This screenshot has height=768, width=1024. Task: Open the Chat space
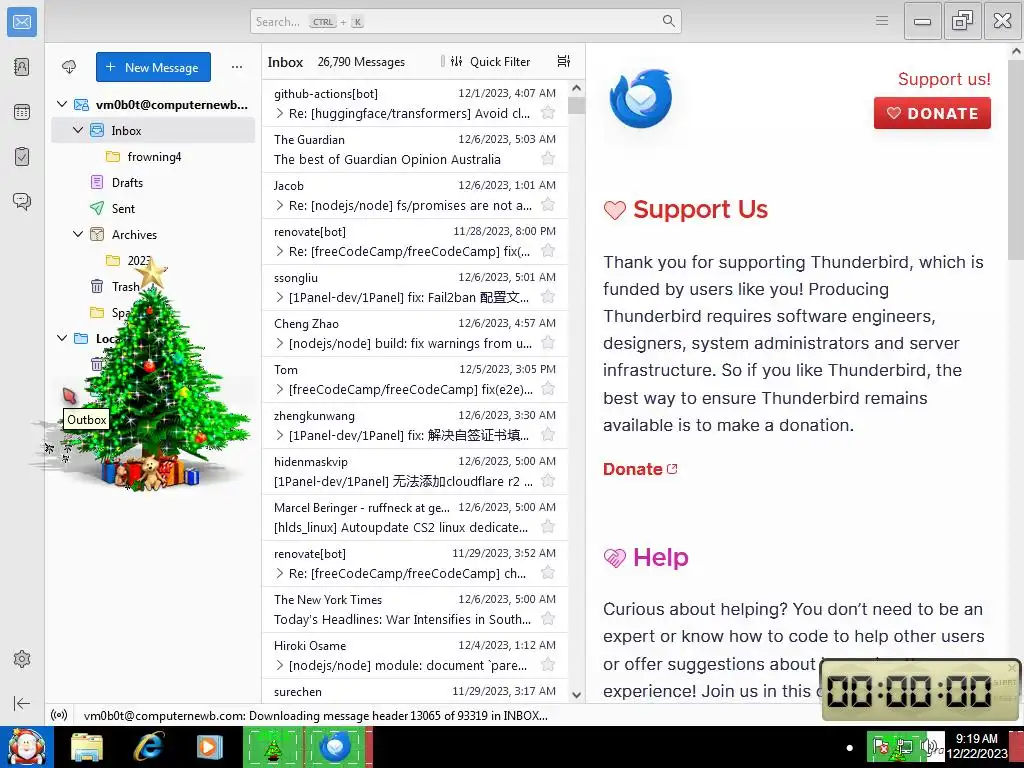tap(22, 201)
